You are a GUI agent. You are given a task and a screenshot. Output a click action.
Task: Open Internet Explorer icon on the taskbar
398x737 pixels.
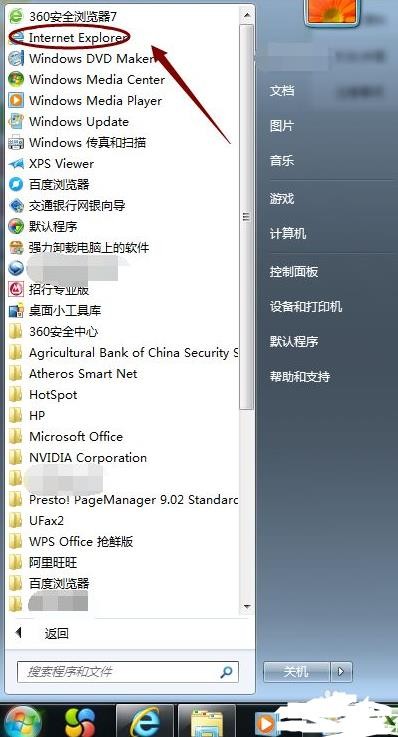tap(144, 721)
